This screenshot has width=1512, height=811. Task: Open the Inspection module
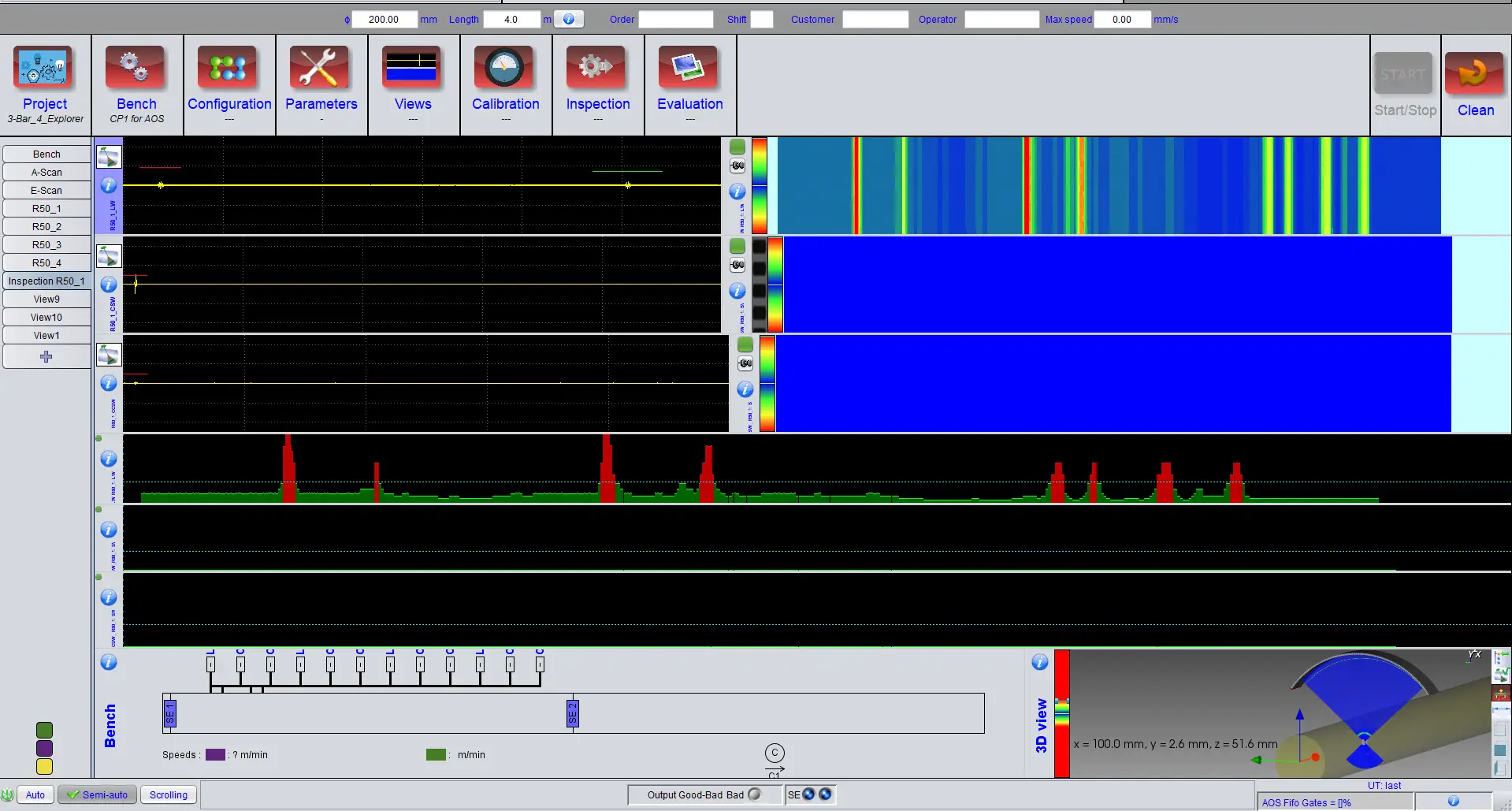pos(597,69)
